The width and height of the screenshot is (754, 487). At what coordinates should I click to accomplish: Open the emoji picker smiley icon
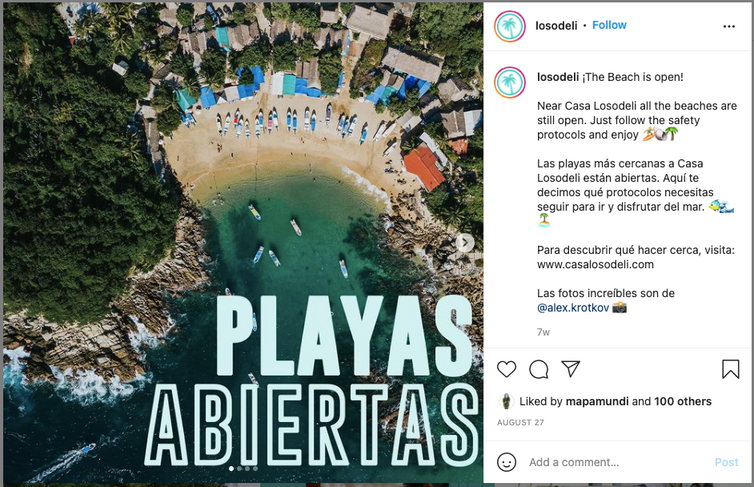click(506, 462)
